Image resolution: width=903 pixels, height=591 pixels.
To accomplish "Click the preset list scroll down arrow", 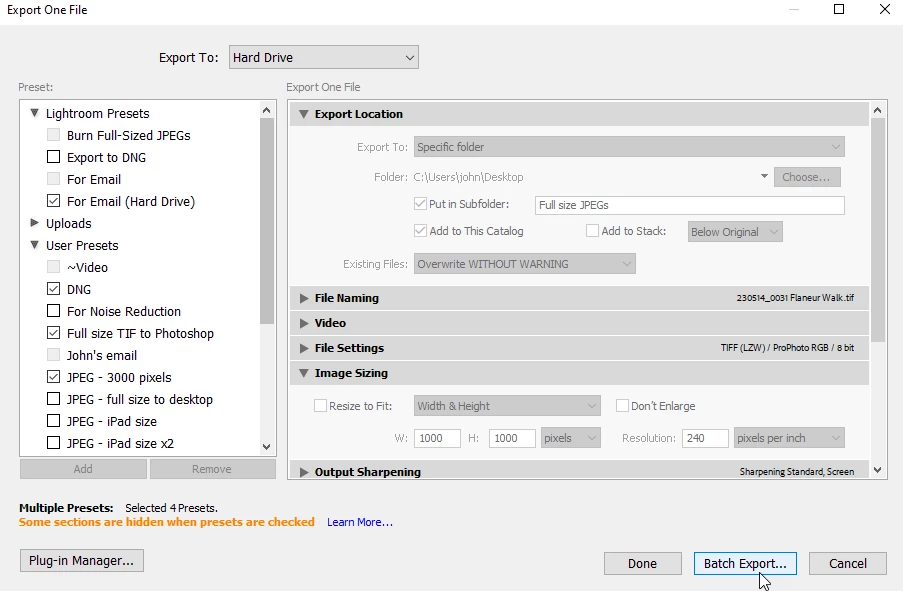I will click(x=267, y=446).
